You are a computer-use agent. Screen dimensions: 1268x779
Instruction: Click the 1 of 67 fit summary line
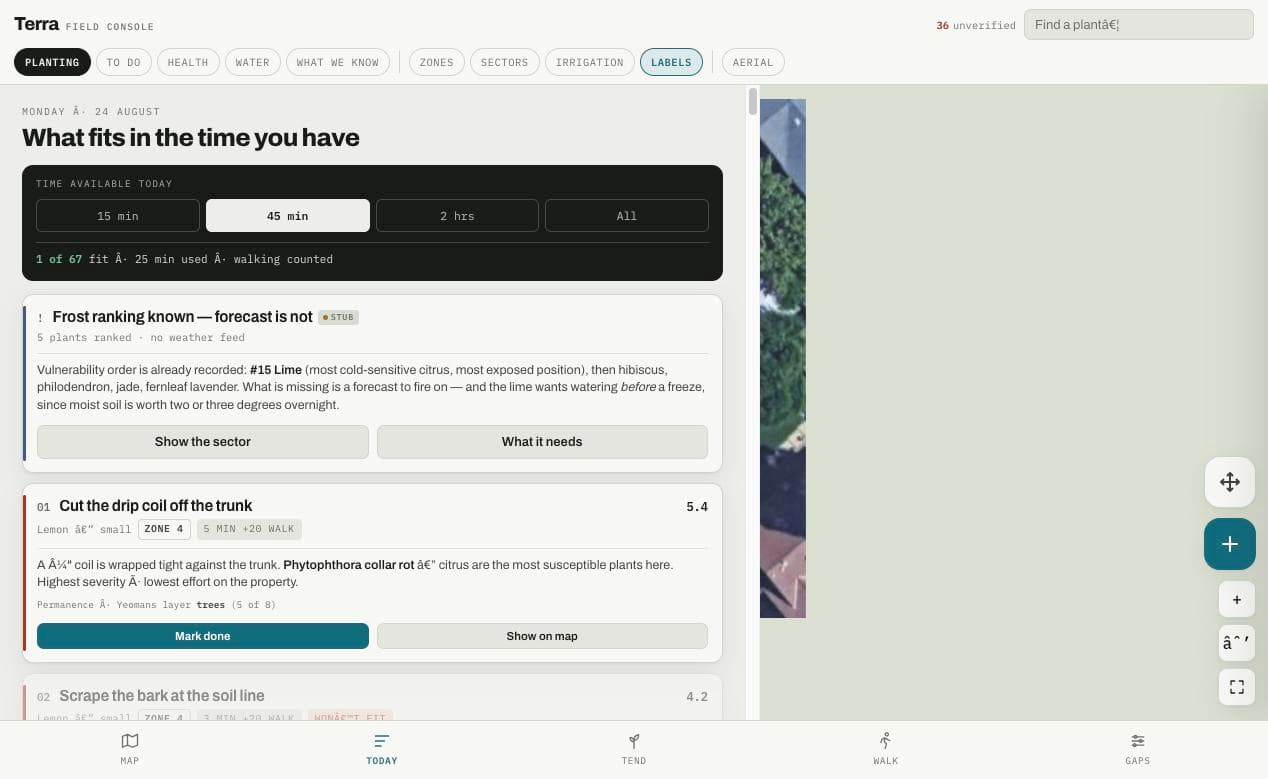point(184,259)
